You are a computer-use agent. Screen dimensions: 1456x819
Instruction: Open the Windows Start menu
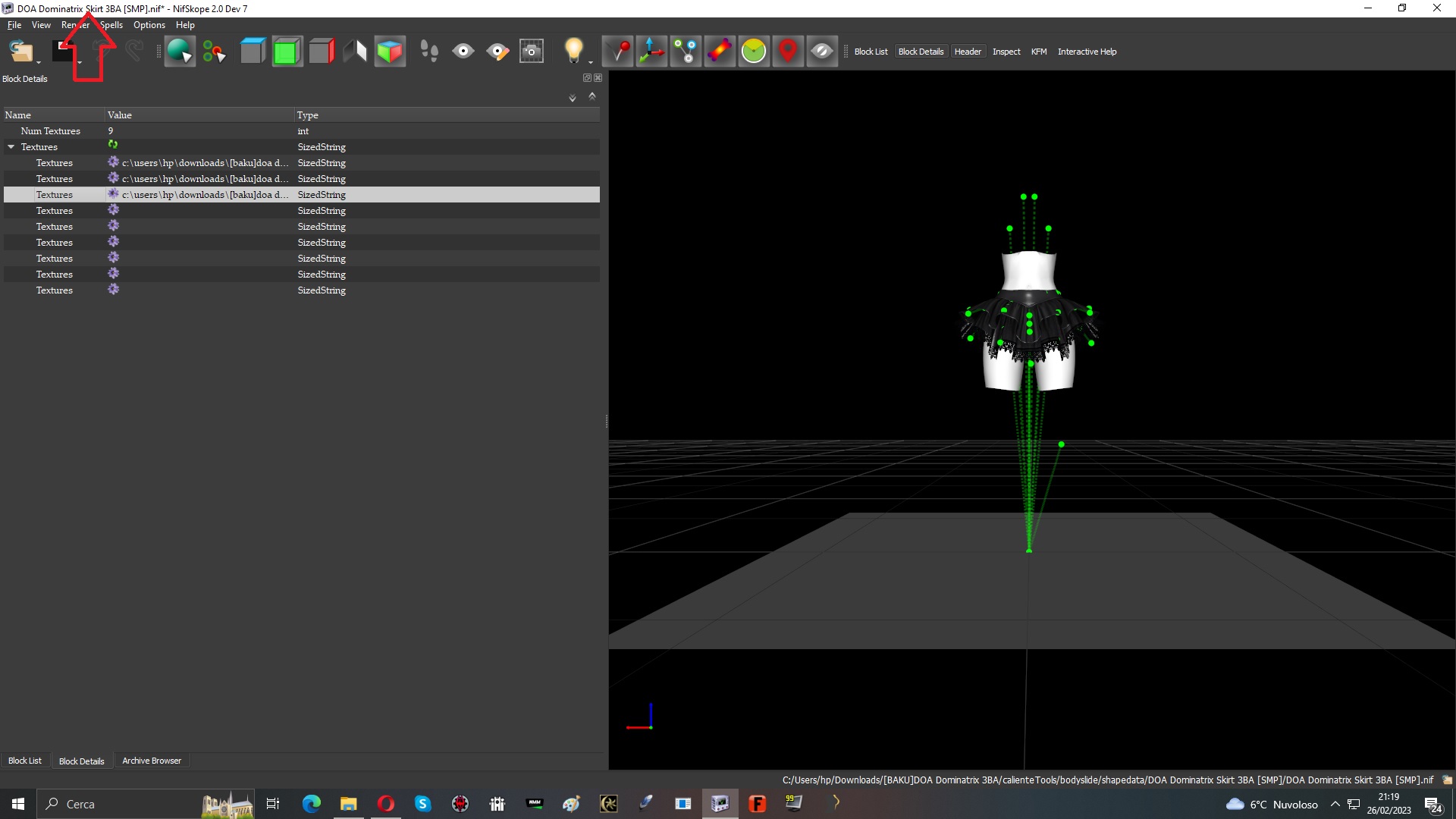click(x=18, y=804)
